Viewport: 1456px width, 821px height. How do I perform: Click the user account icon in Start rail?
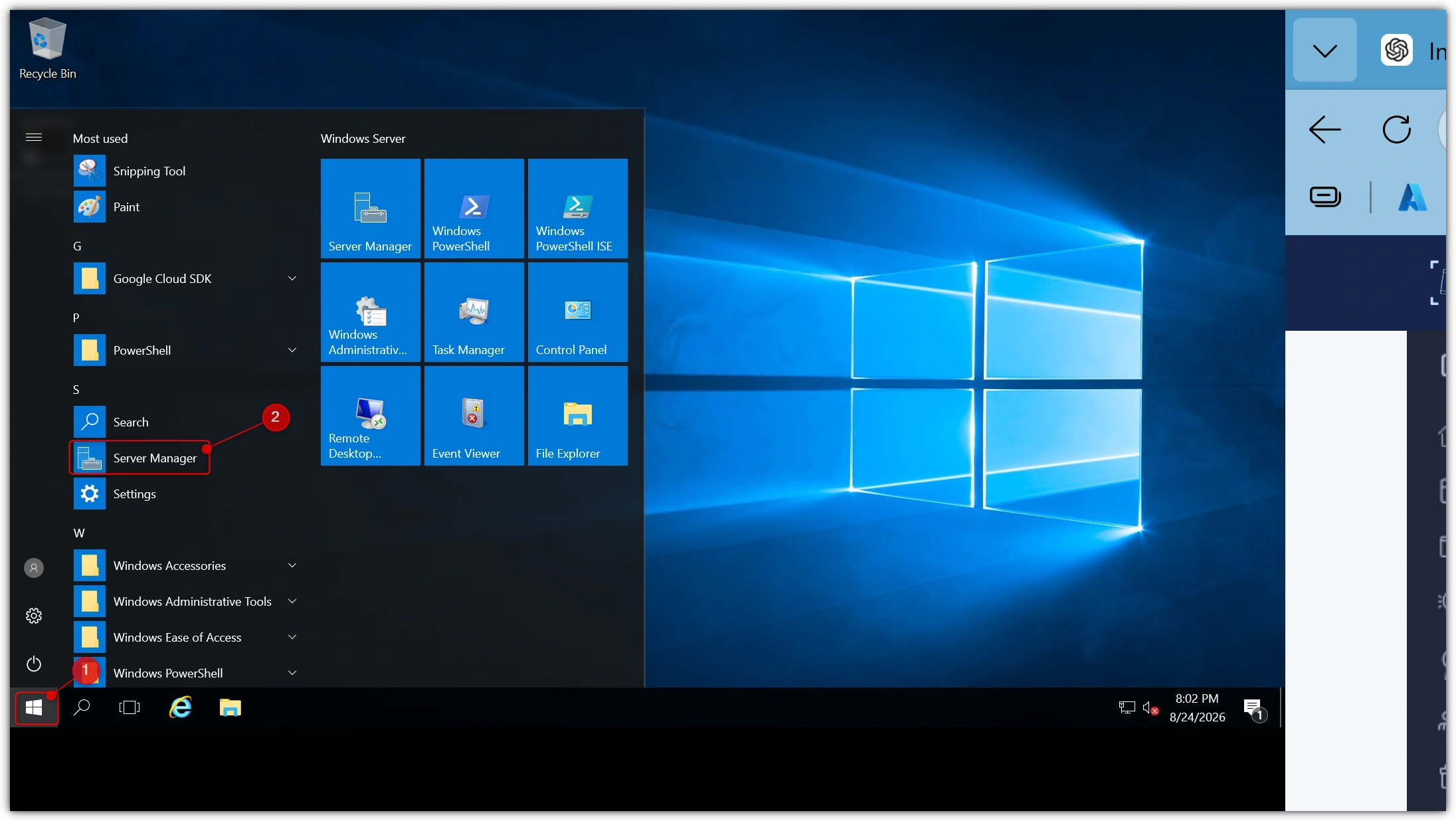coord(34,568)
